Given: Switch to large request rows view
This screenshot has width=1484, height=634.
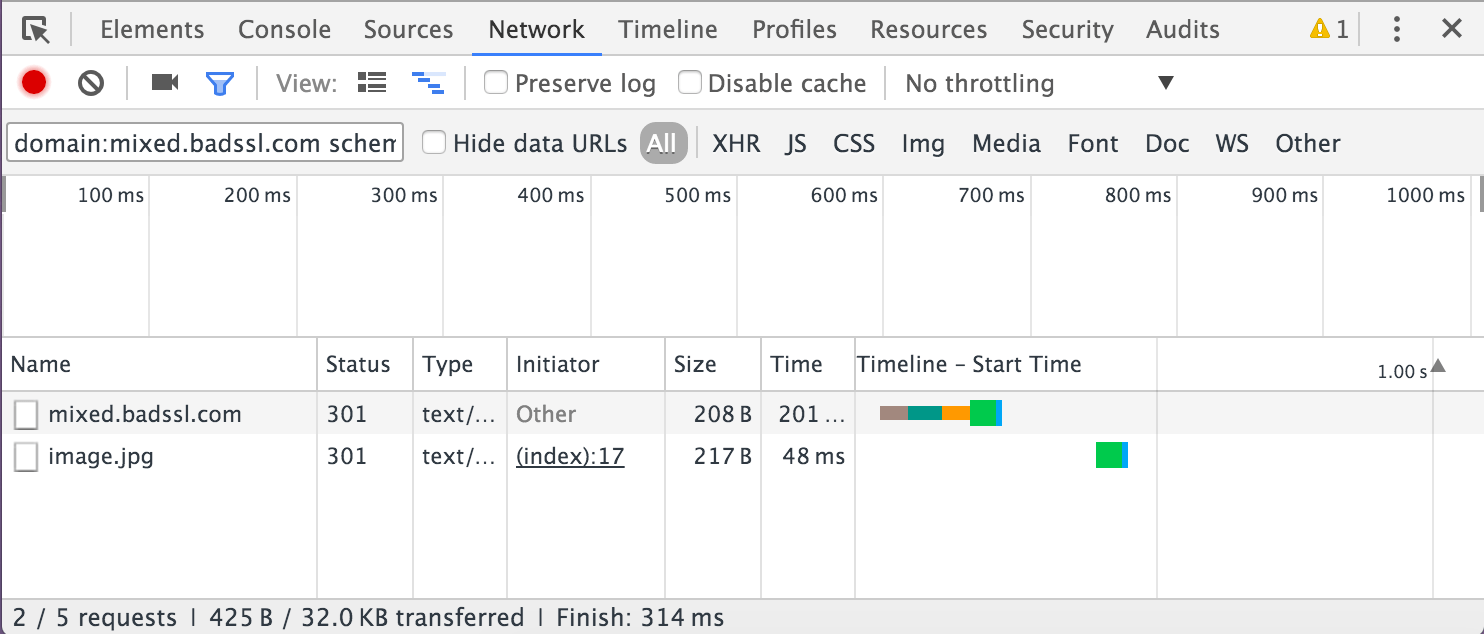Looking at the screenshot, I should (x=372, y=83).
